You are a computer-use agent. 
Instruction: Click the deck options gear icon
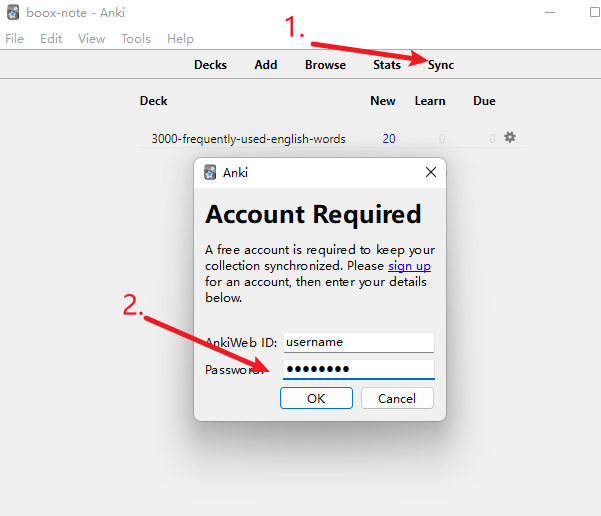(509, 137)
